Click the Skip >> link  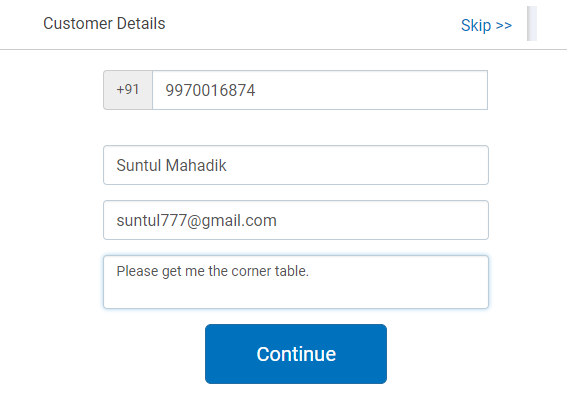486,26
